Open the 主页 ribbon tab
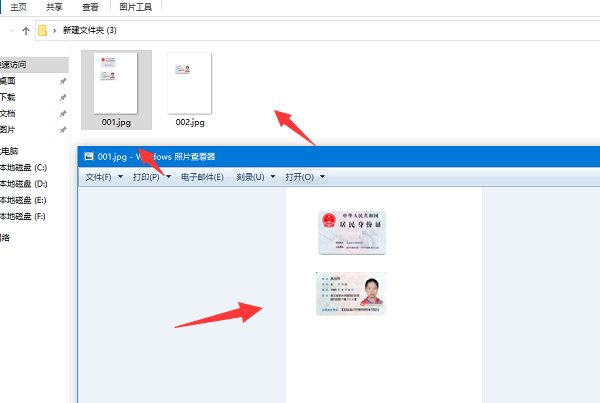600x403 pixels. [18, 7]
